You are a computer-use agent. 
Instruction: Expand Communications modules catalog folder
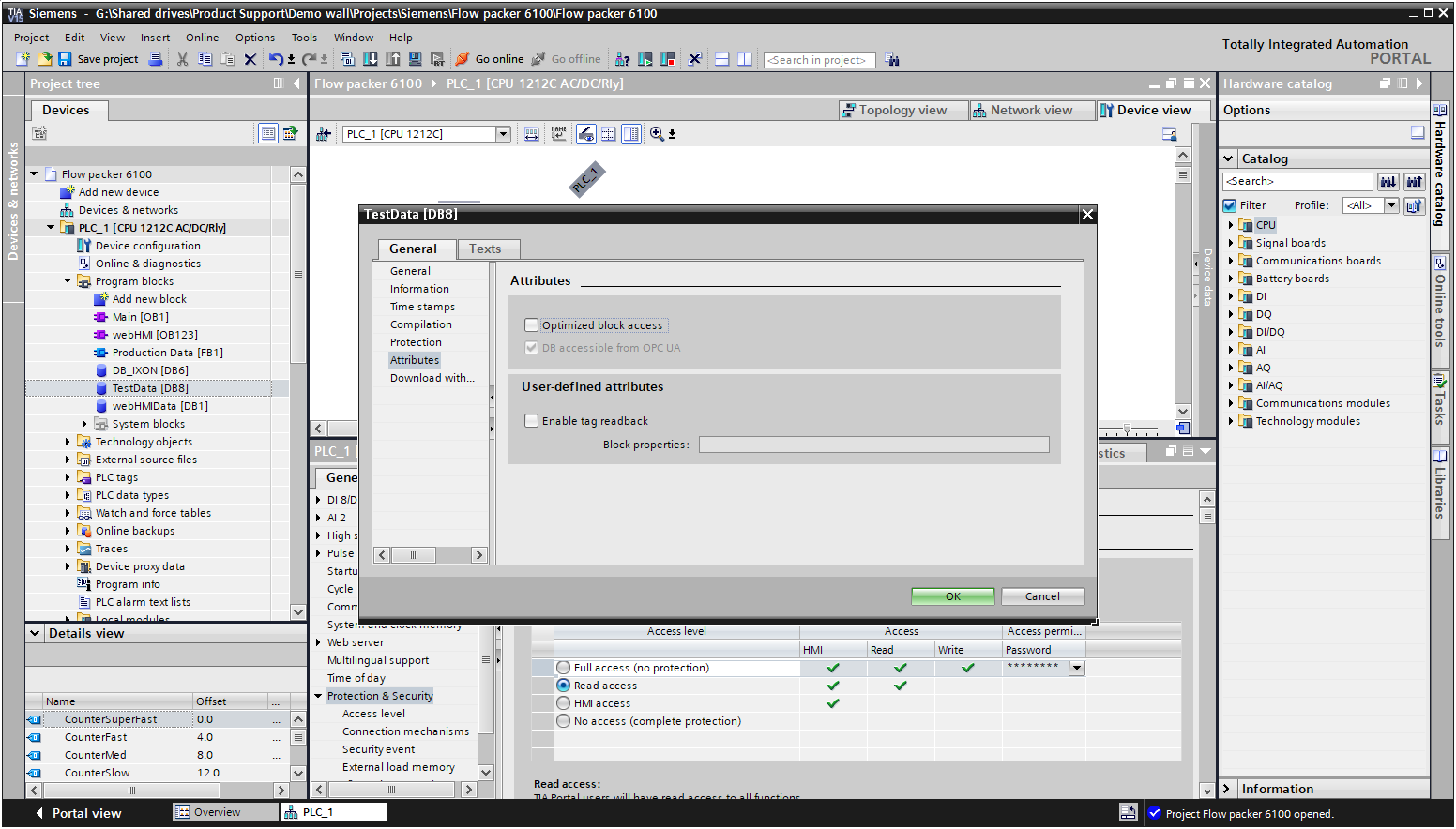tap(1231, 403)
